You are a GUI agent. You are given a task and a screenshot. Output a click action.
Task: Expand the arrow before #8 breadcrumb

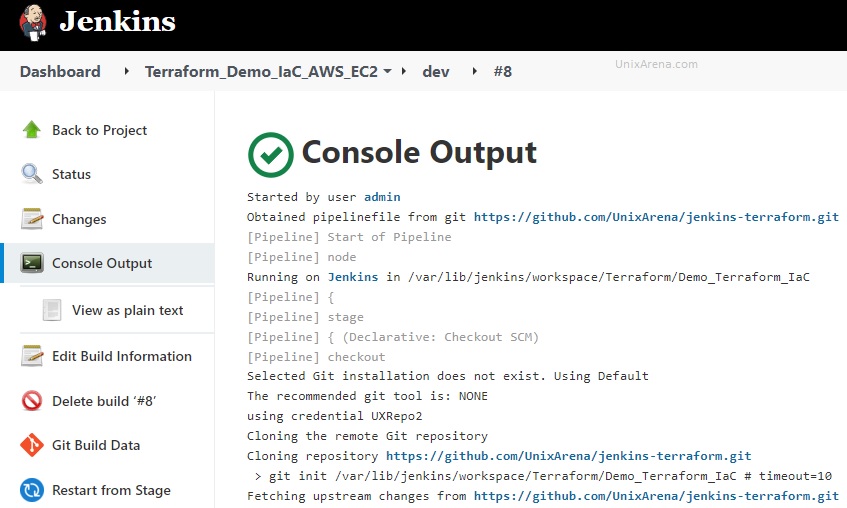coord(474,71)
